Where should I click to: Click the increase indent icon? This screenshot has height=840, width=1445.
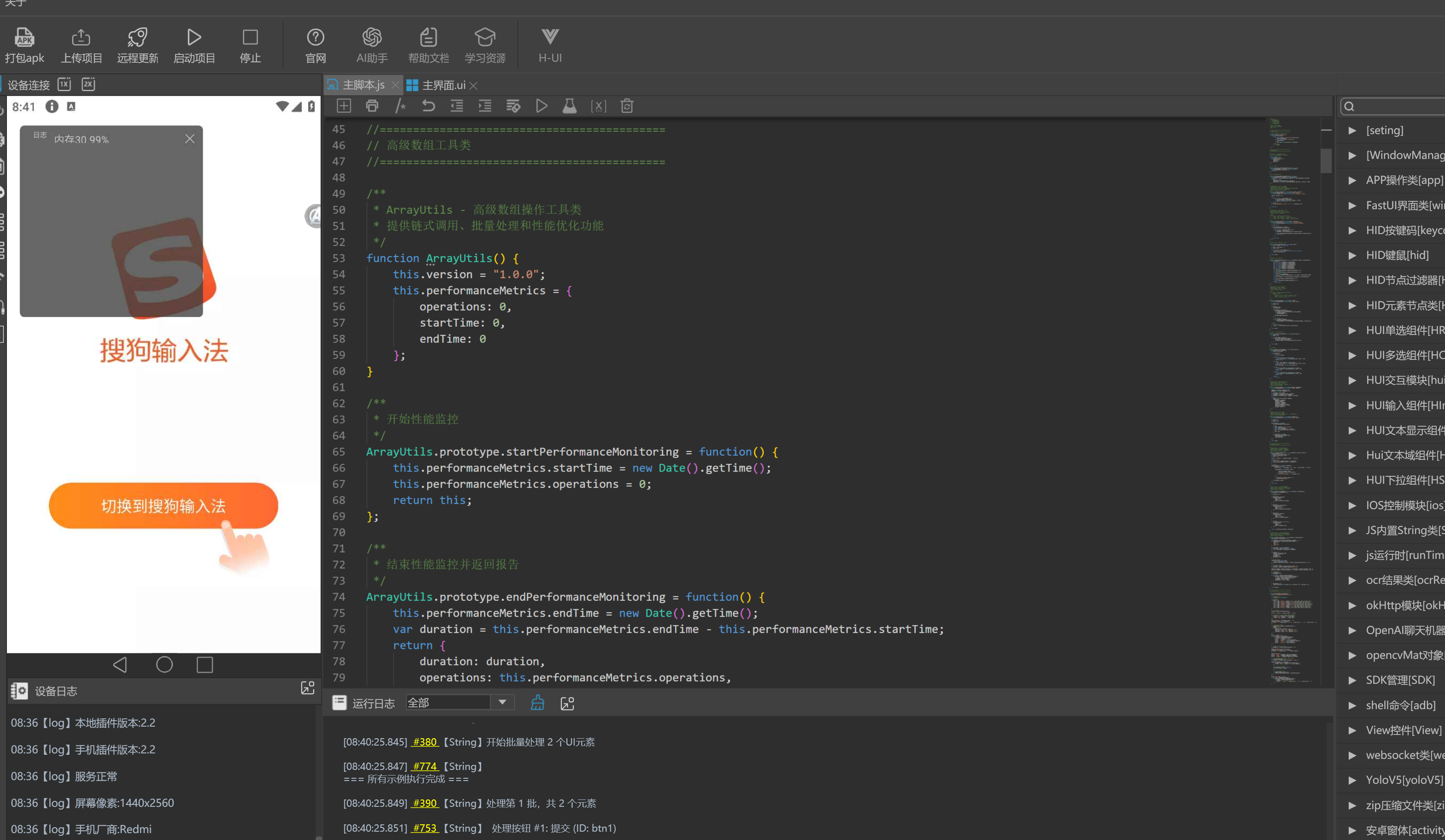click(x=485, y=106)
